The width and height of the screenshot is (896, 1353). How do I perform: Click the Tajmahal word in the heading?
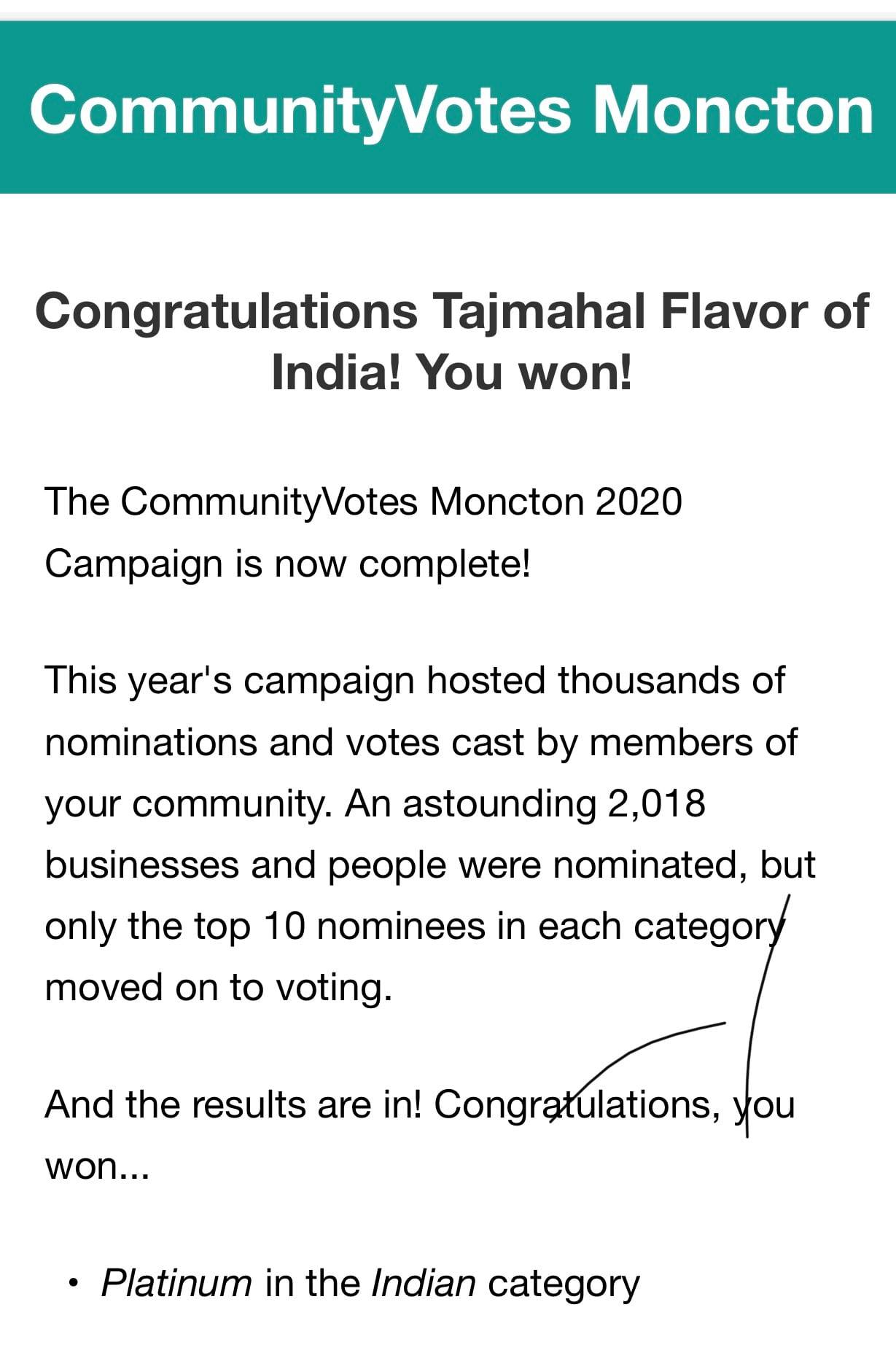point(539,312)
